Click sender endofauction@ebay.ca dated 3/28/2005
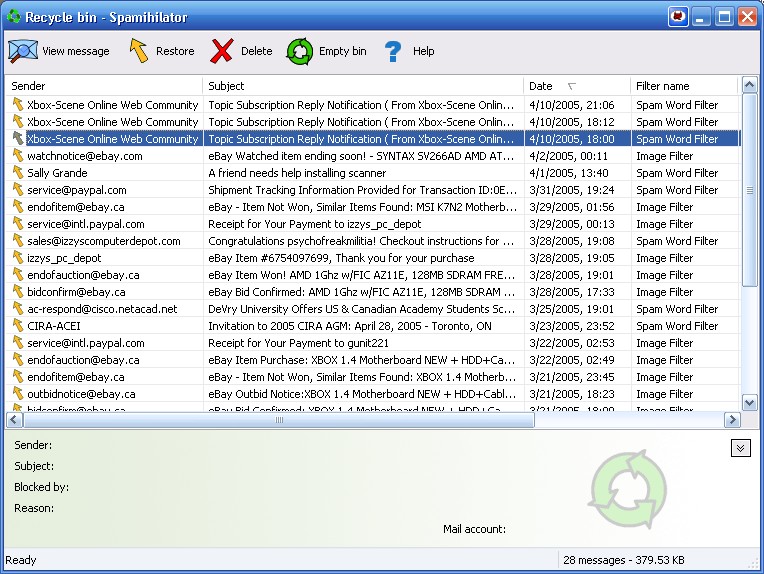764x574 pixels. coord(83,275)
